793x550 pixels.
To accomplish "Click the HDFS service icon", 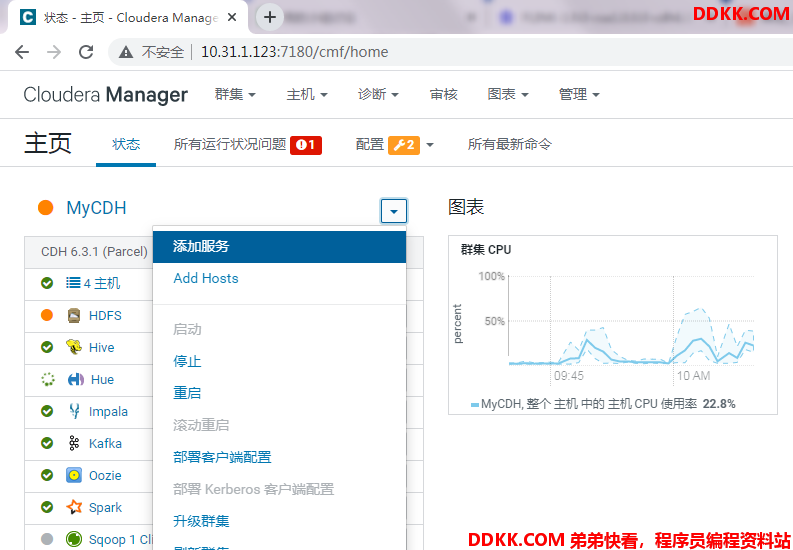I will click(74, 315).
